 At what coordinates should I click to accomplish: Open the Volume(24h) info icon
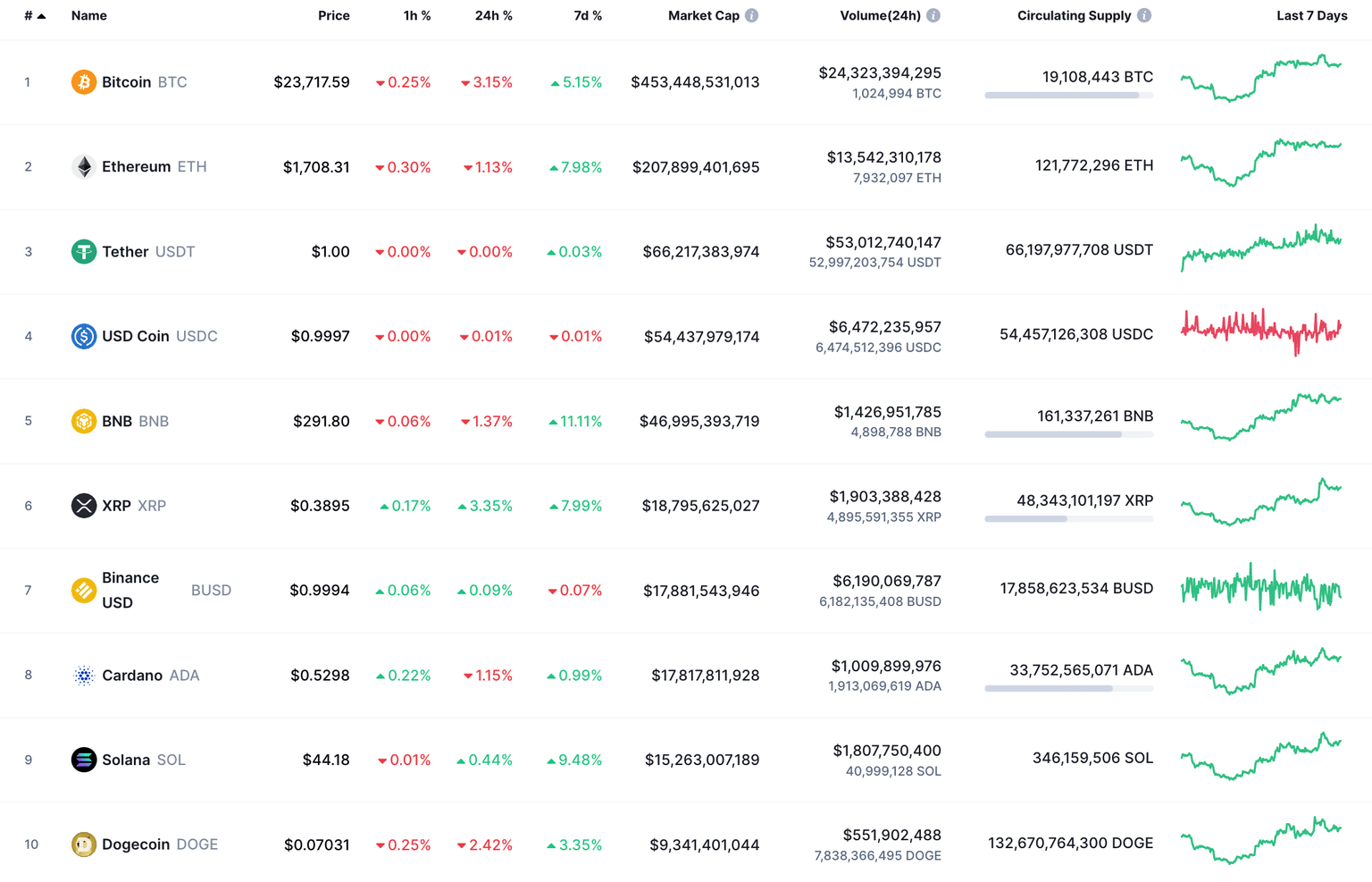pos(933,16)
